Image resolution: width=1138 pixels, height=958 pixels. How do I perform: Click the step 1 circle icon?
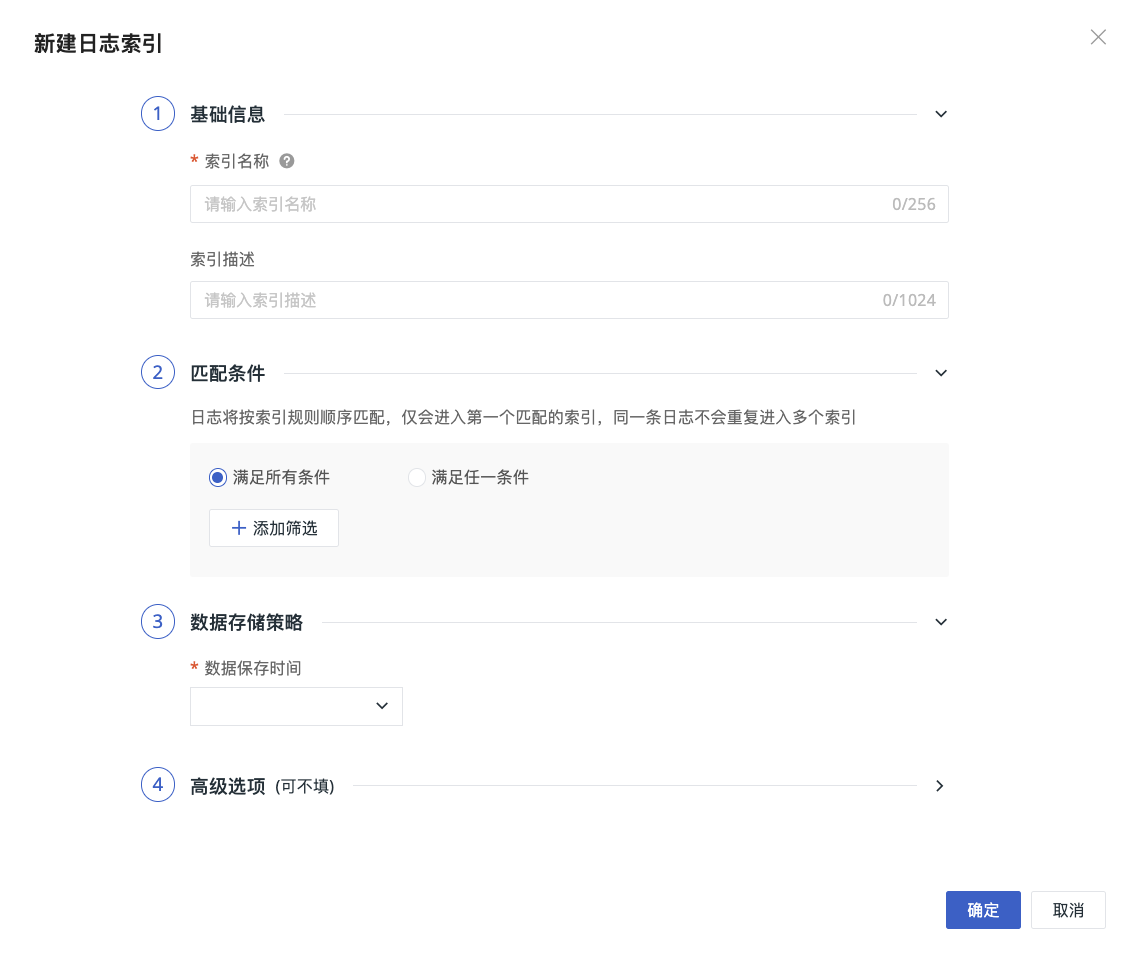coord(158,114)
